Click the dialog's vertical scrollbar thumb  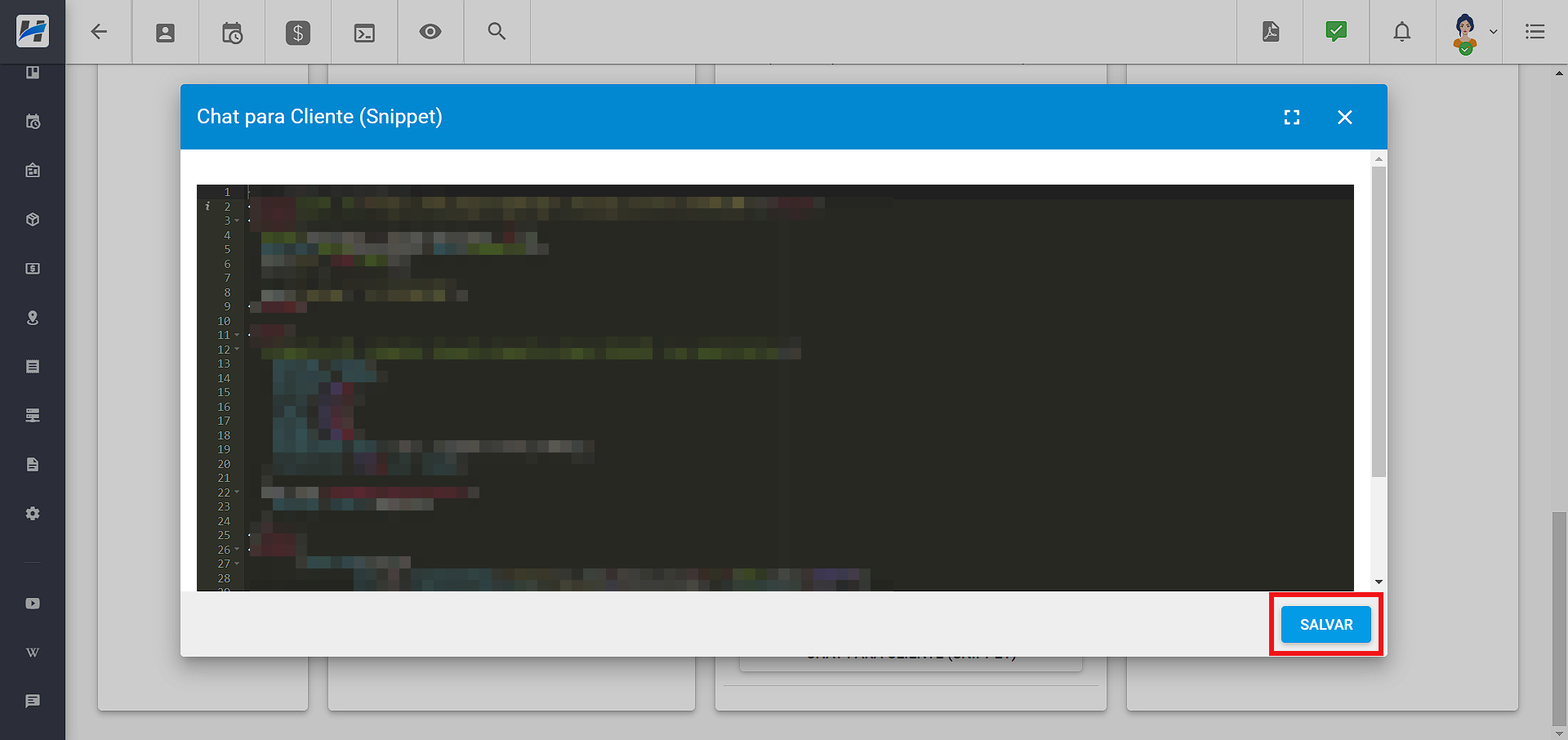(x=1379, y=322)
